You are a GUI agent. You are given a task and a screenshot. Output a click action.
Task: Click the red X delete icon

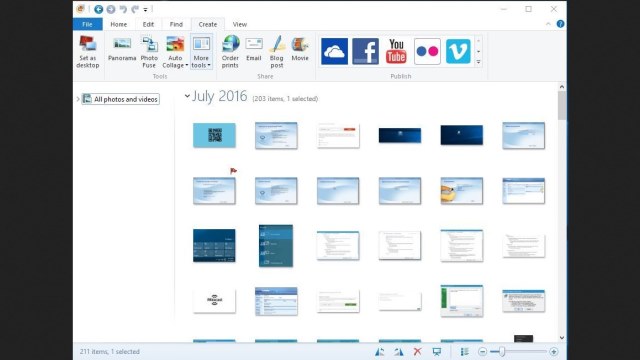417,351
